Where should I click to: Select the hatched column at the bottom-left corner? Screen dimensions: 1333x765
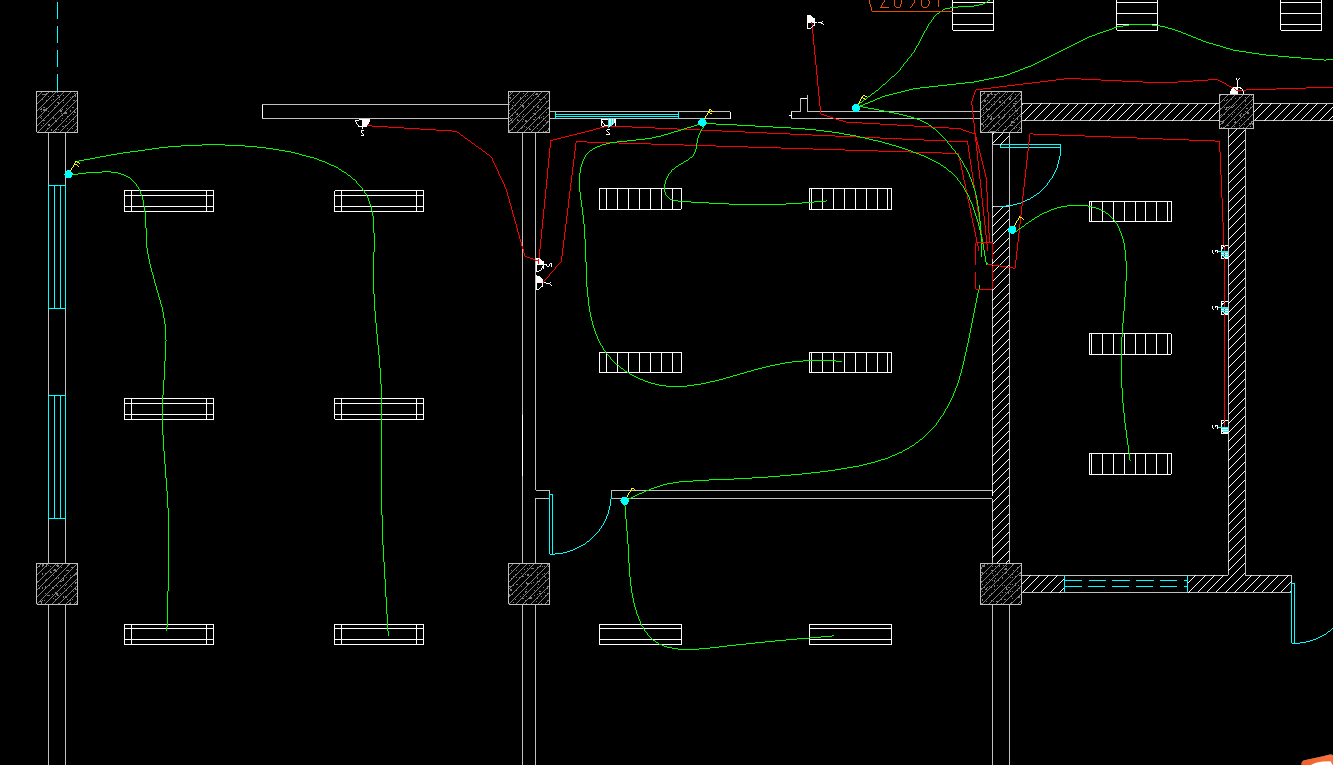[57, 584]
